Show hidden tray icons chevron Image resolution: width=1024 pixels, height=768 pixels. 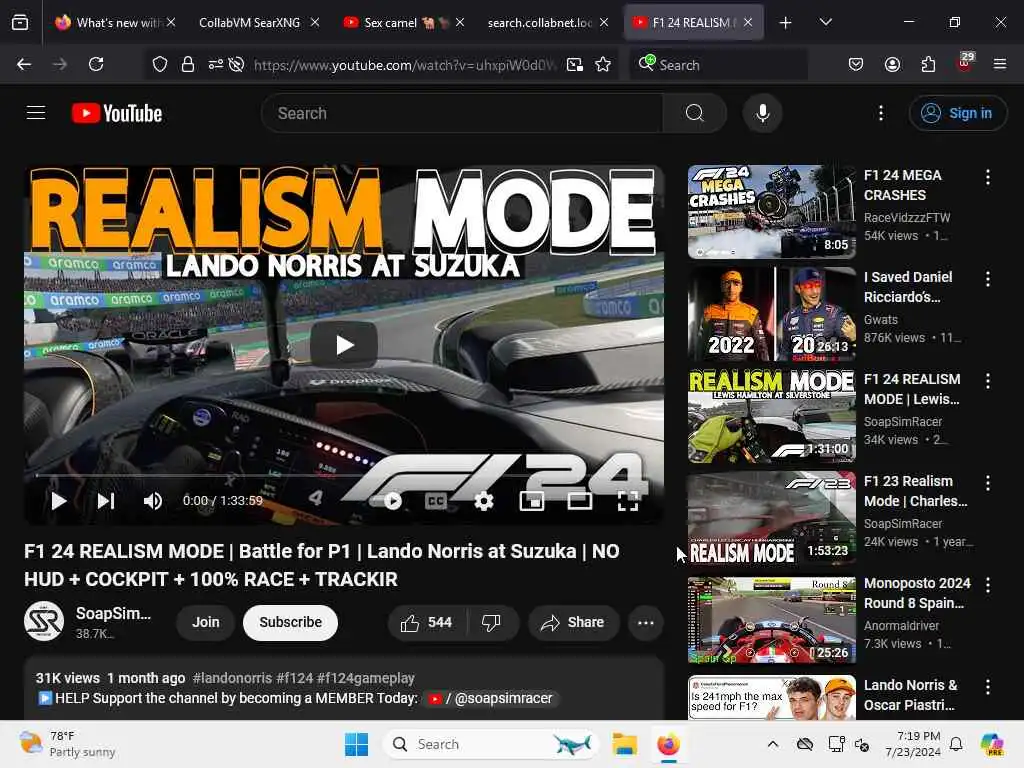pyautogui.click(x=773, y=744)
